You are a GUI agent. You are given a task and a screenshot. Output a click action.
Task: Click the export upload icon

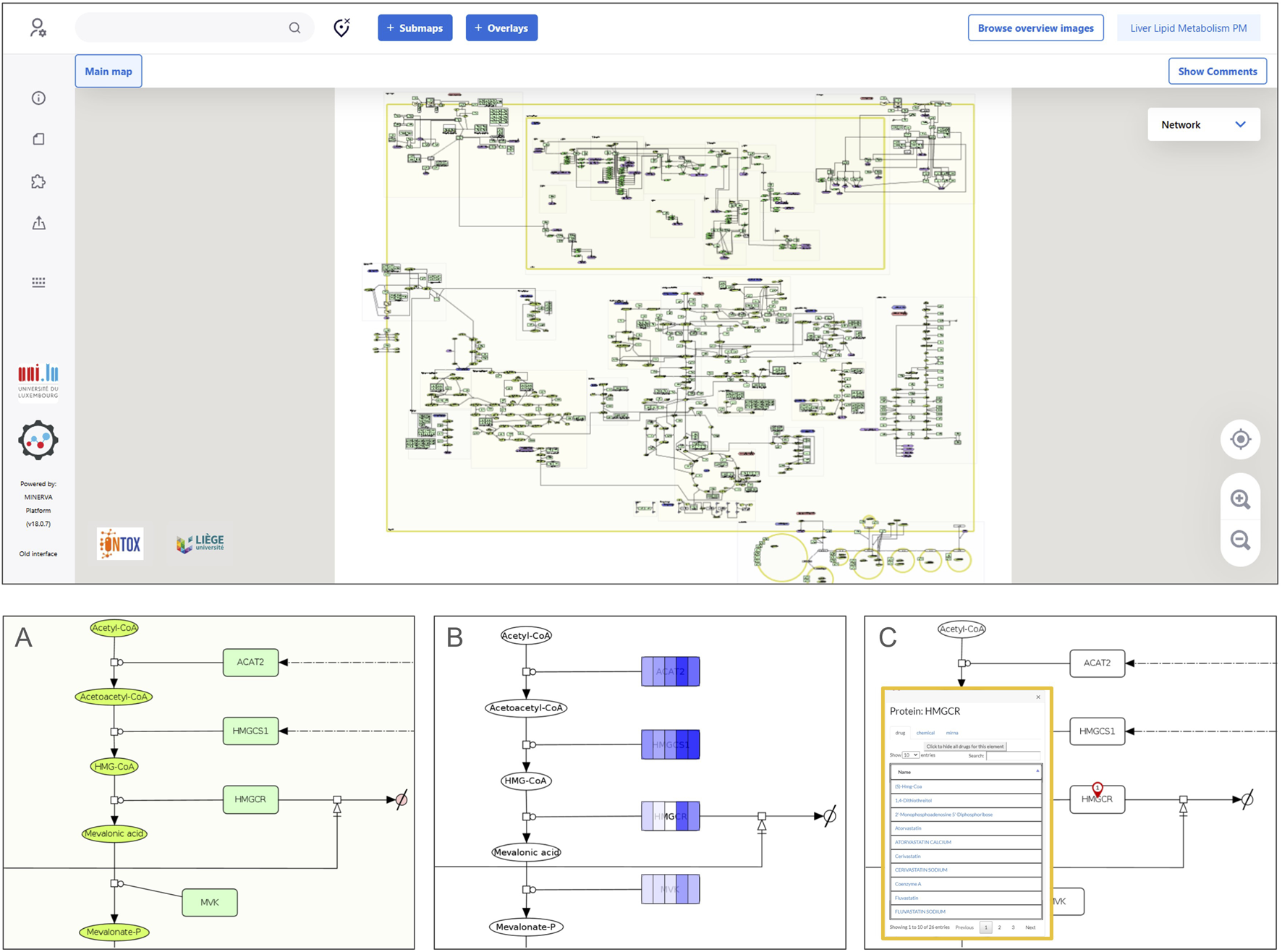(38, 223)
